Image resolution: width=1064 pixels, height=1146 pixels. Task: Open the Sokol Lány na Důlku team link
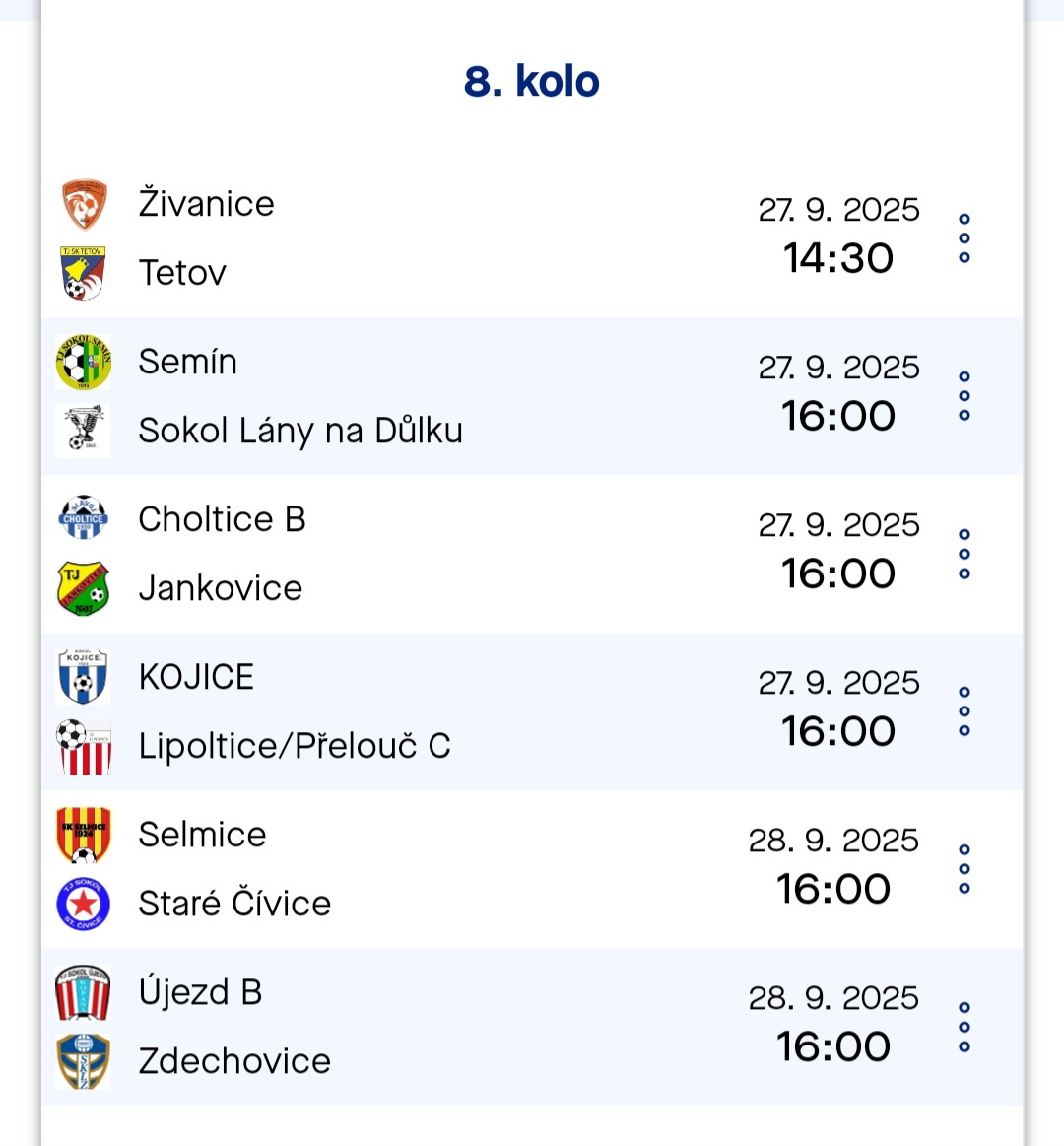[300, 431]
